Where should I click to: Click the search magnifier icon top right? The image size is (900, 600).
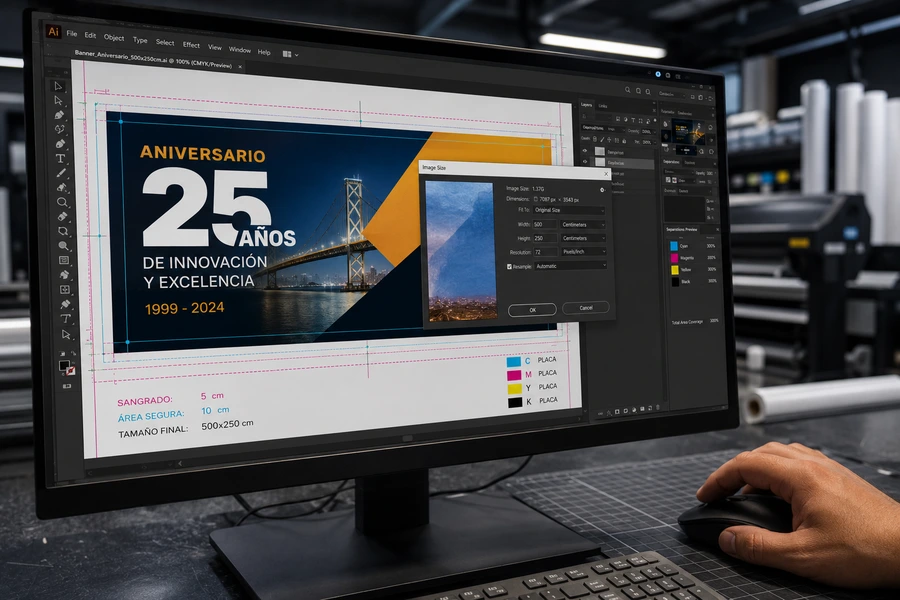tap(627, 90)
